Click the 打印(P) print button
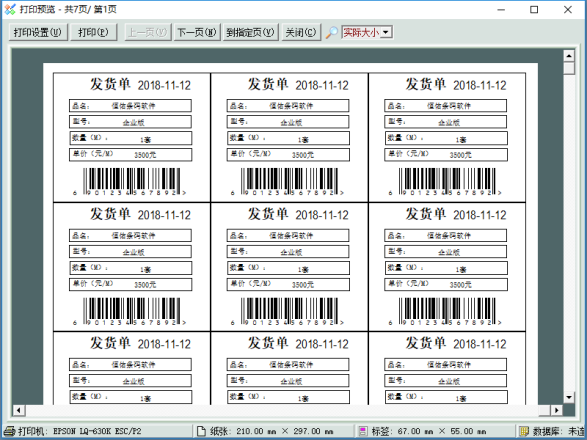587x440 pixels. coord(93,33)
